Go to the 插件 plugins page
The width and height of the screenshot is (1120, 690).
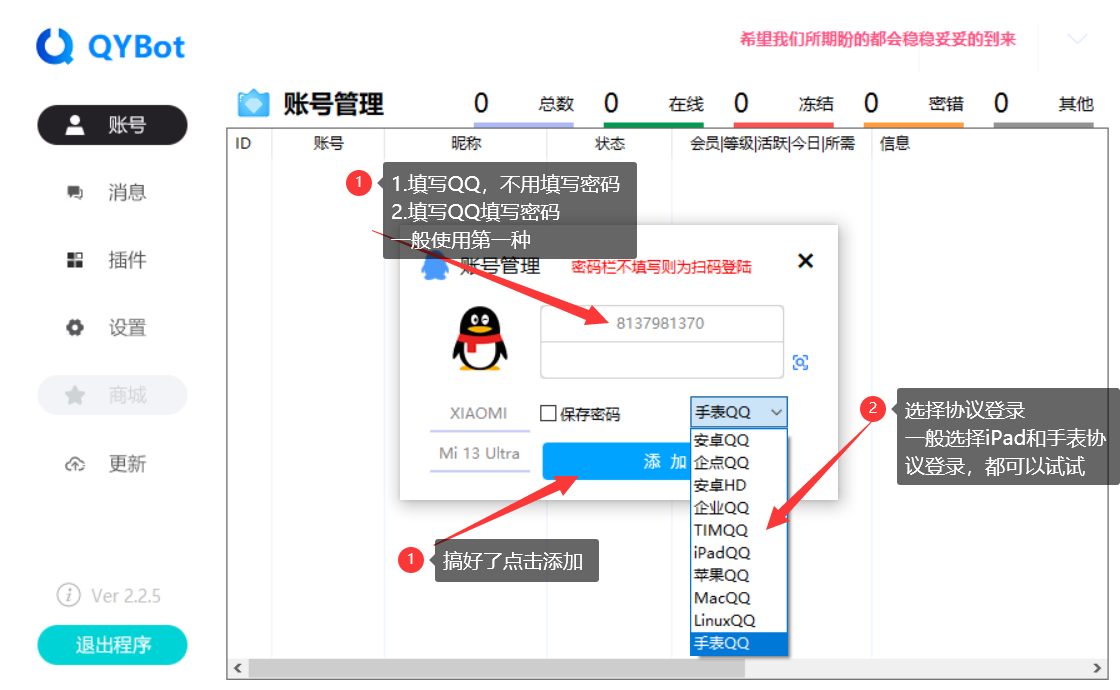tap(112, 261)
